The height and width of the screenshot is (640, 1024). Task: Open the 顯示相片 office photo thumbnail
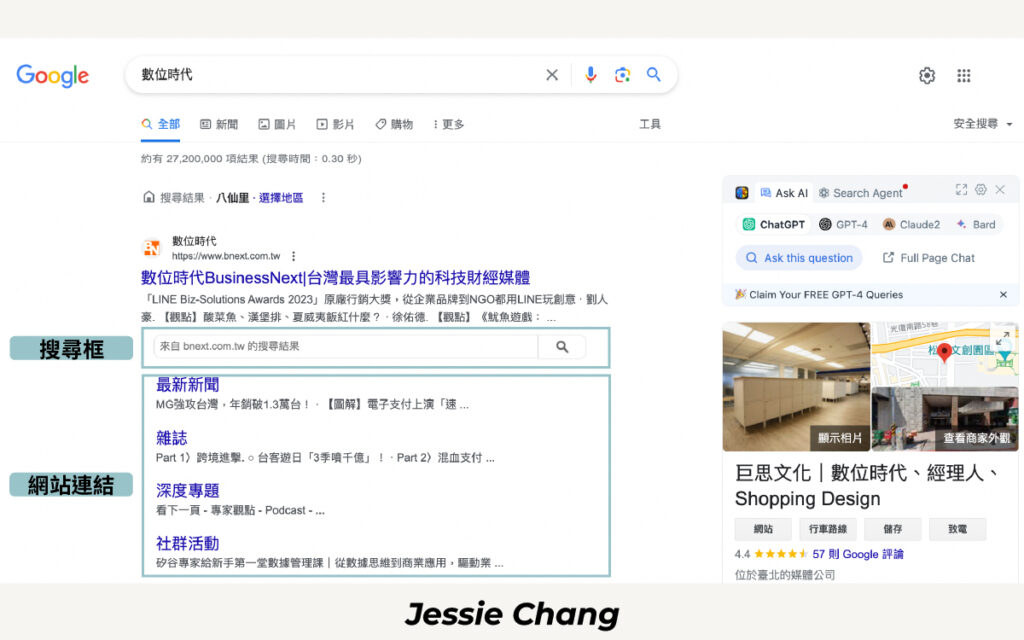point(796,387)
